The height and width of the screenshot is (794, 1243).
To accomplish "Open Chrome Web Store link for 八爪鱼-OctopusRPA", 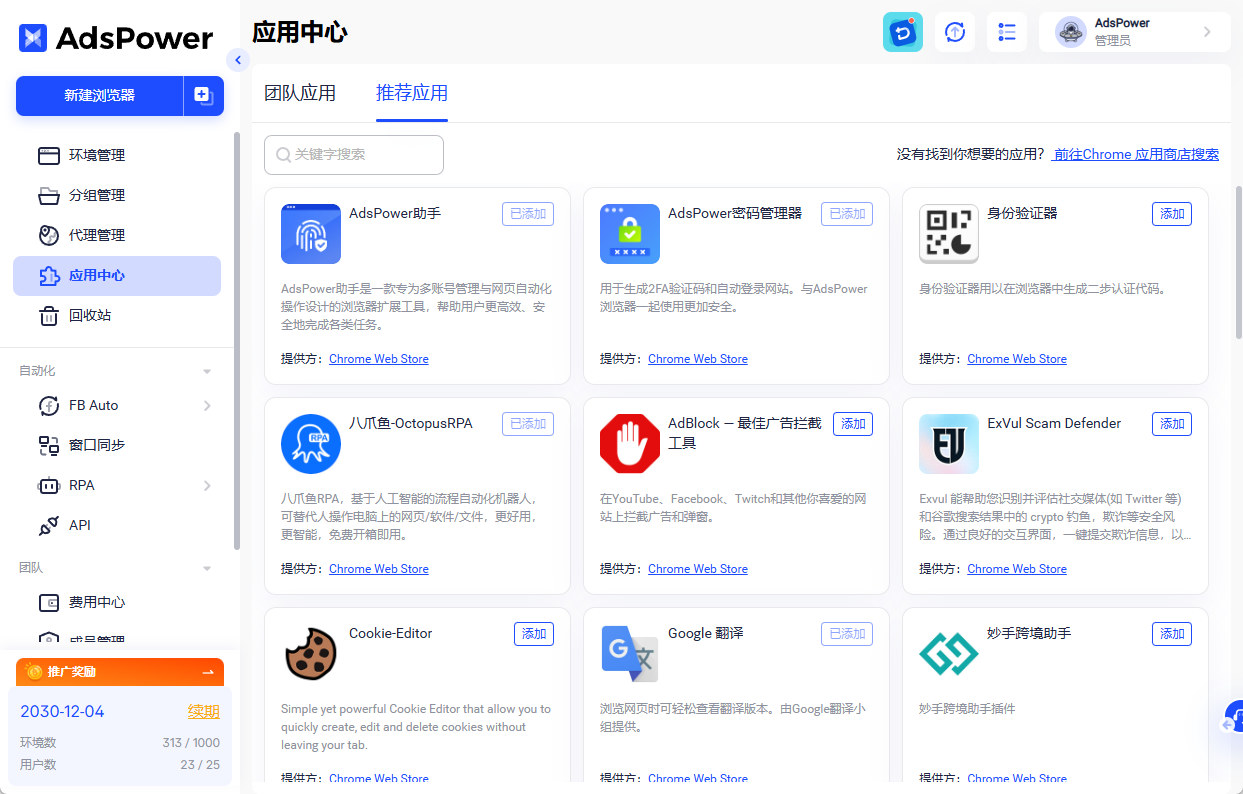I will (379, 569).
